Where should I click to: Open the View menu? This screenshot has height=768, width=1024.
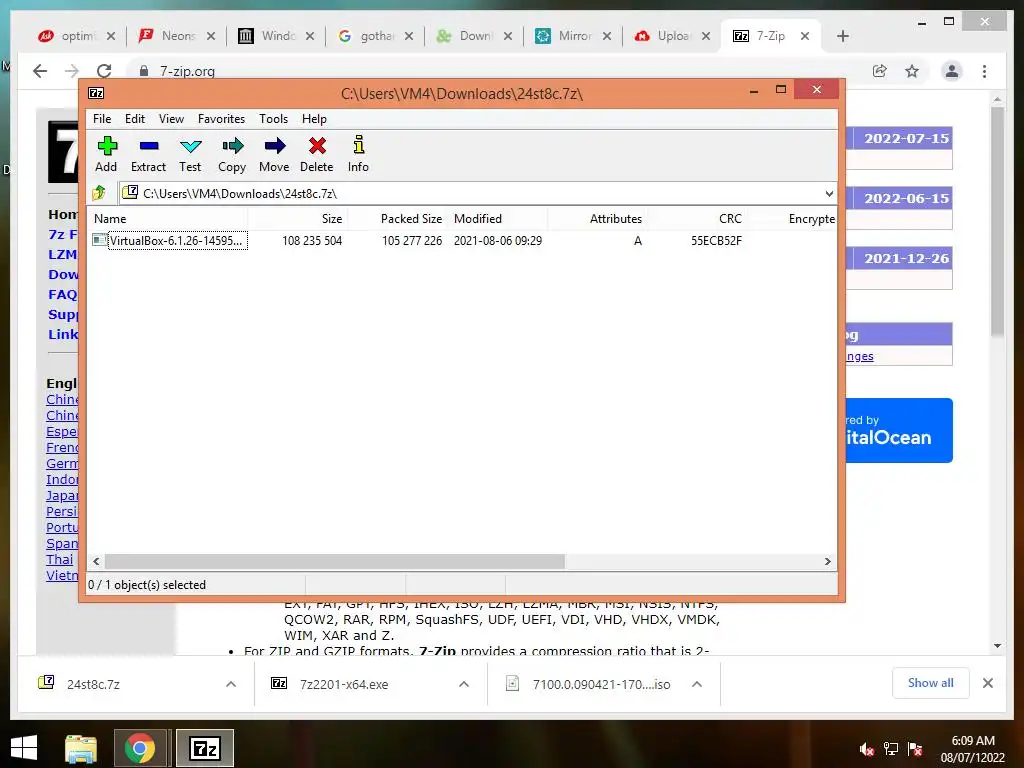tap(171, 119)
